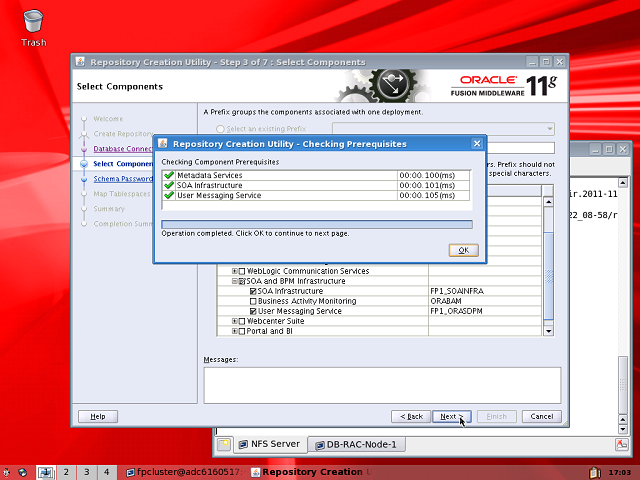The width and height of the screenshot is (640, 480).
Task: Uncheck the SOA Infrastructure component checkbox
Action: pyautogui.click(x=253, y=291)
